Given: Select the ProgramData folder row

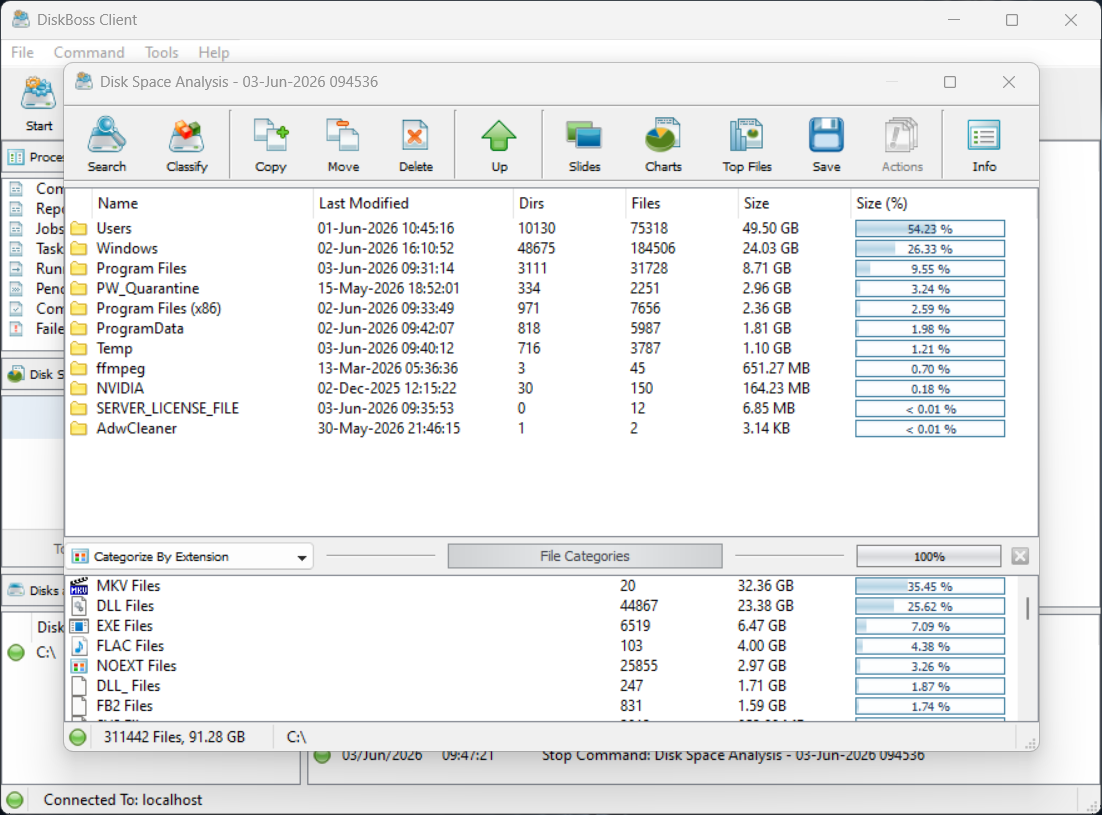Looking at the screenshot, I should click(x=538, y=329).
